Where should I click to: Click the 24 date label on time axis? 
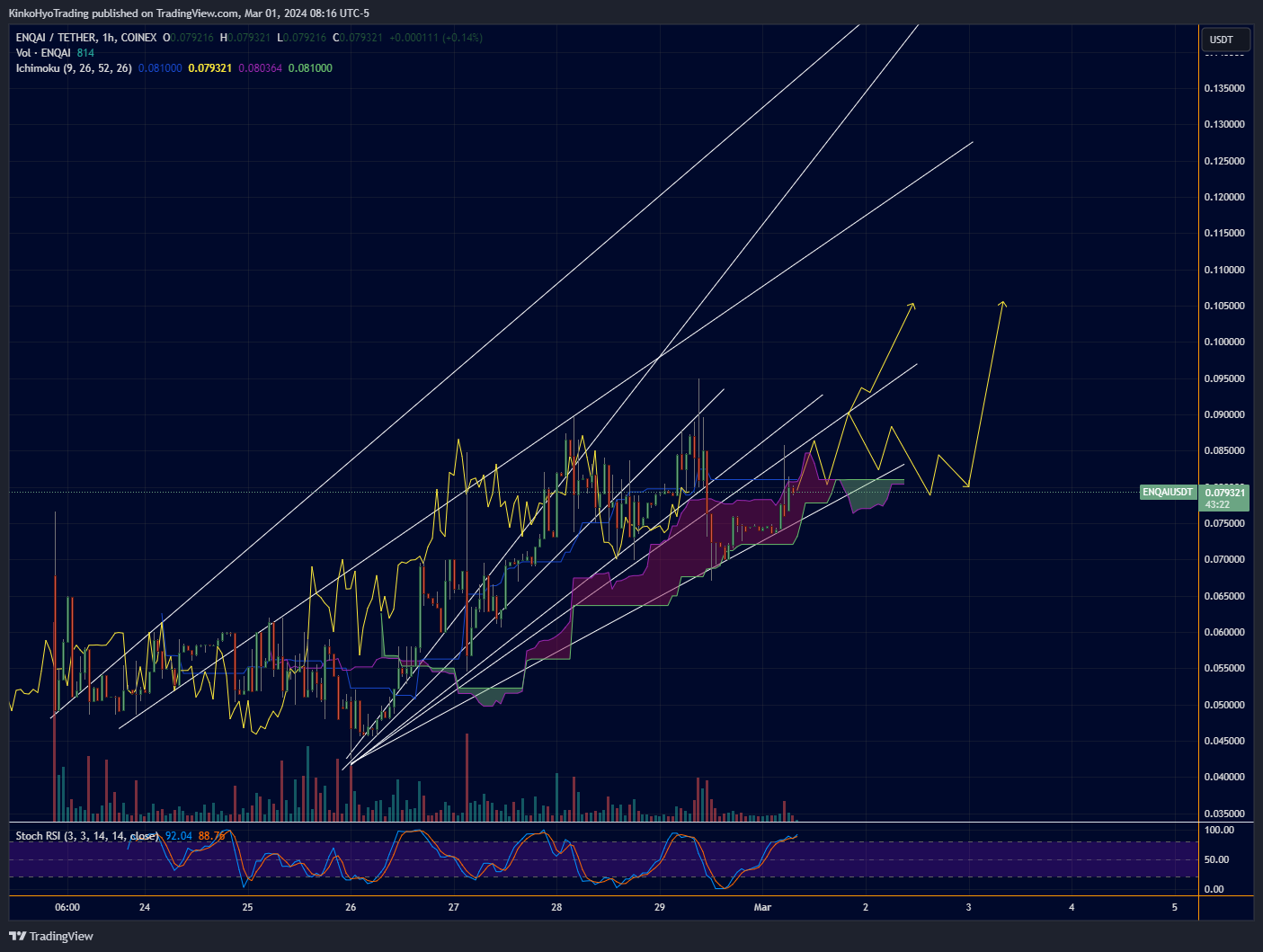[x=145, y=907]
